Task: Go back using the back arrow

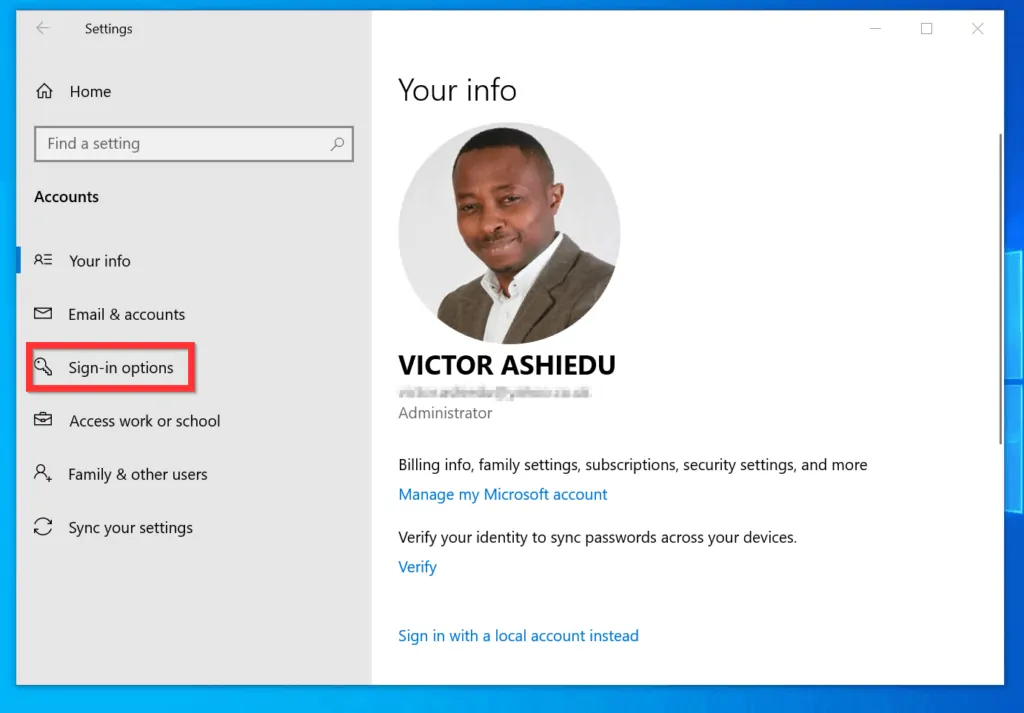Action: click(x=43, y=29)
